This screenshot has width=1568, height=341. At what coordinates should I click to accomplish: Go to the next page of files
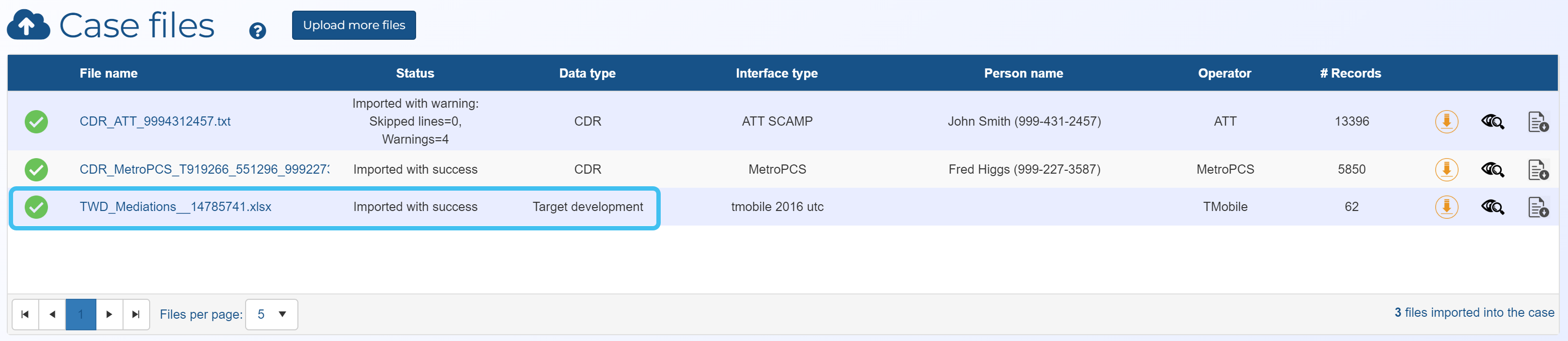[109, 314]
